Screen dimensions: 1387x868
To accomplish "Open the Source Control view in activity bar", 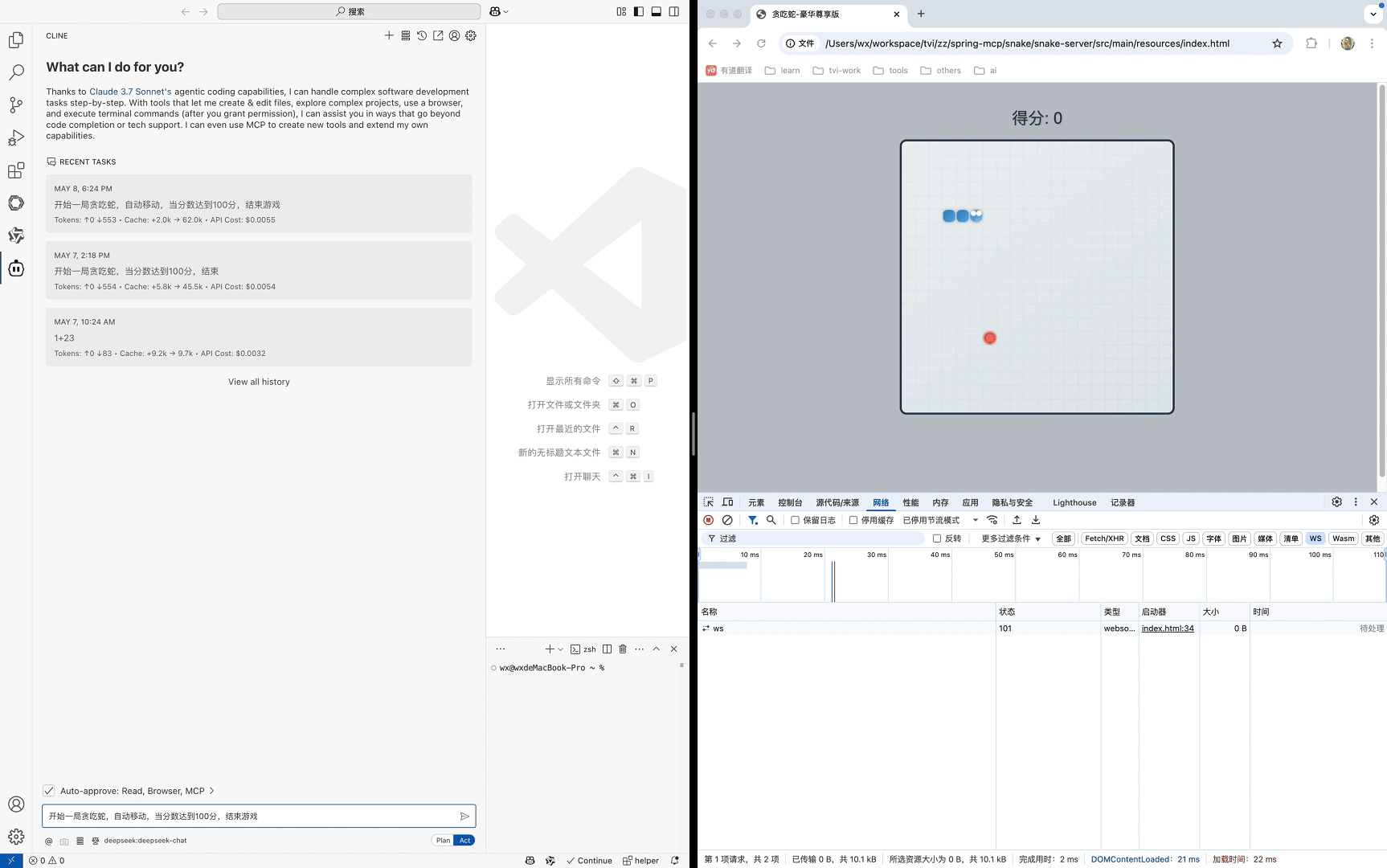I will [16, 105].
